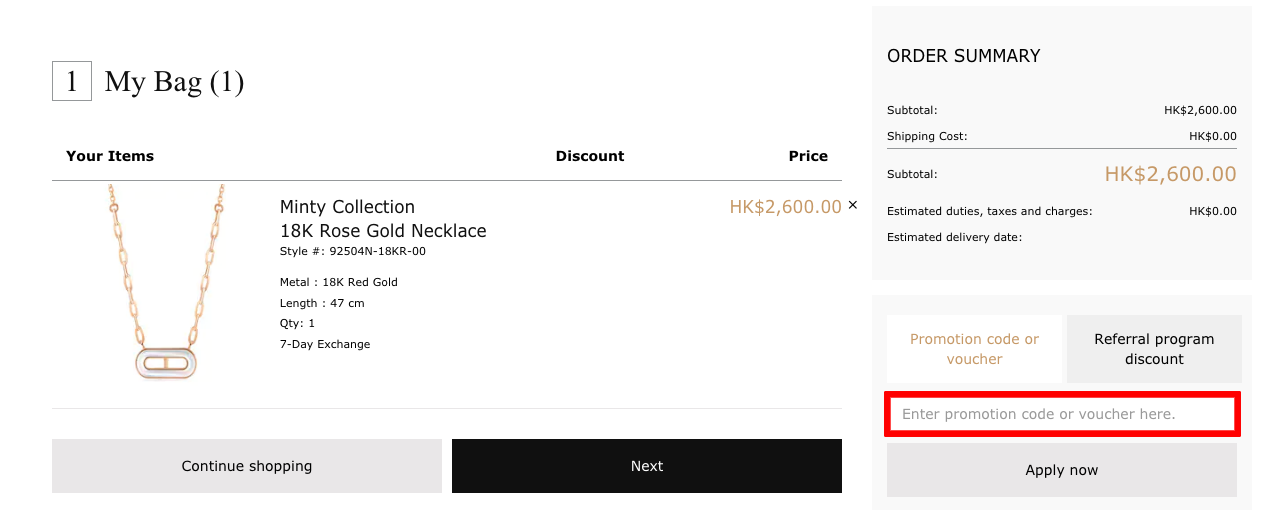Focus the promotion code input field
The height and width of the screenshot is (510, 1272).
click(x=1062, y=414)
